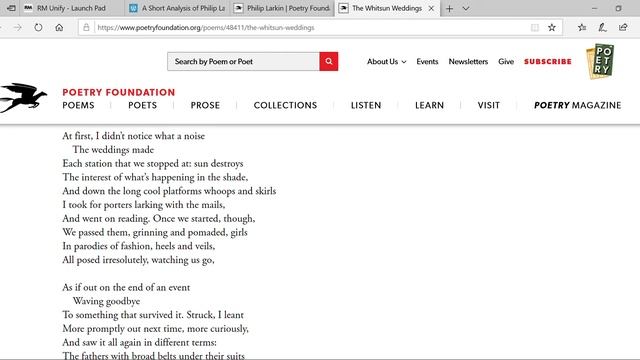
Task: Show tab previews chevron
Action: click(466, 9)
